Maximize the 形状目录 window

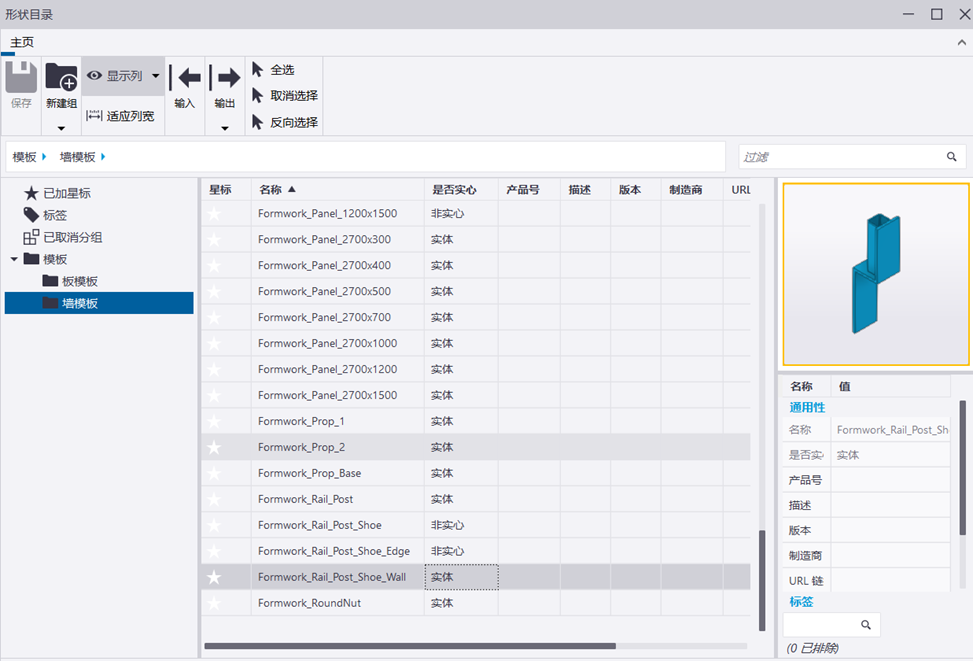coord(936,14)
